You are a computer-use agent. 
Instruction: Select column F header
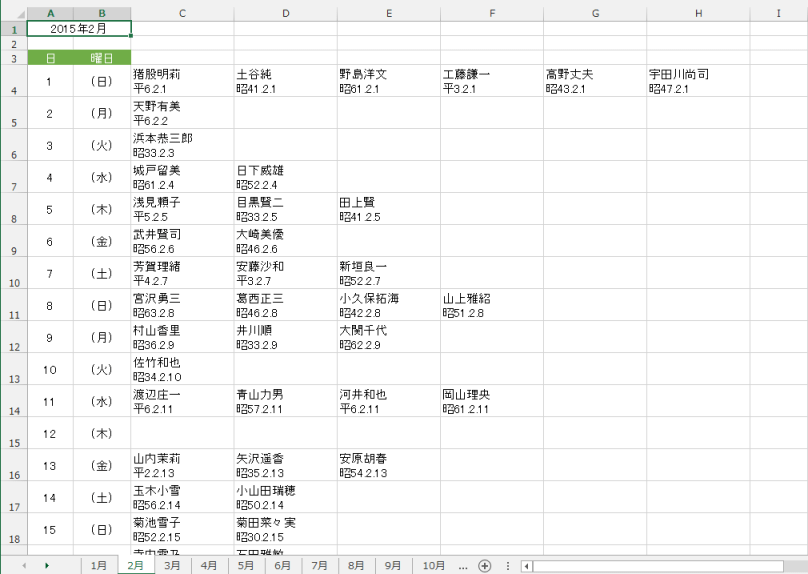pos(492,13)
